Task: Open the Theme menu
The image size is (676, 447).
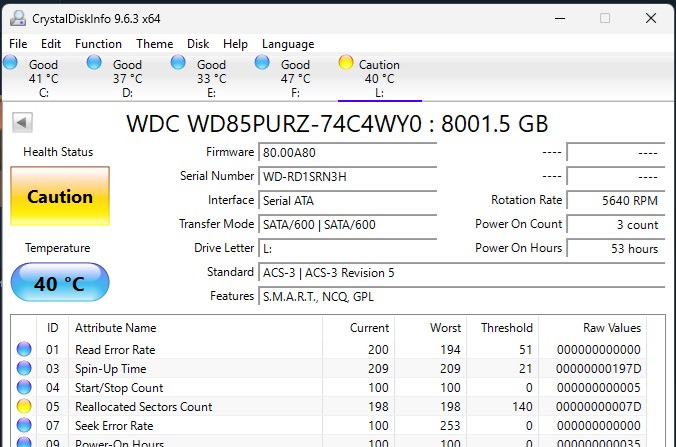Action: [155, 44]
